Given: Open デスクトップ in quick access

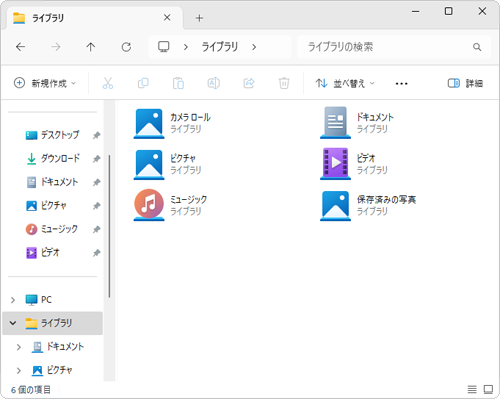Looking at the screenshot, I should click(52, 135).
